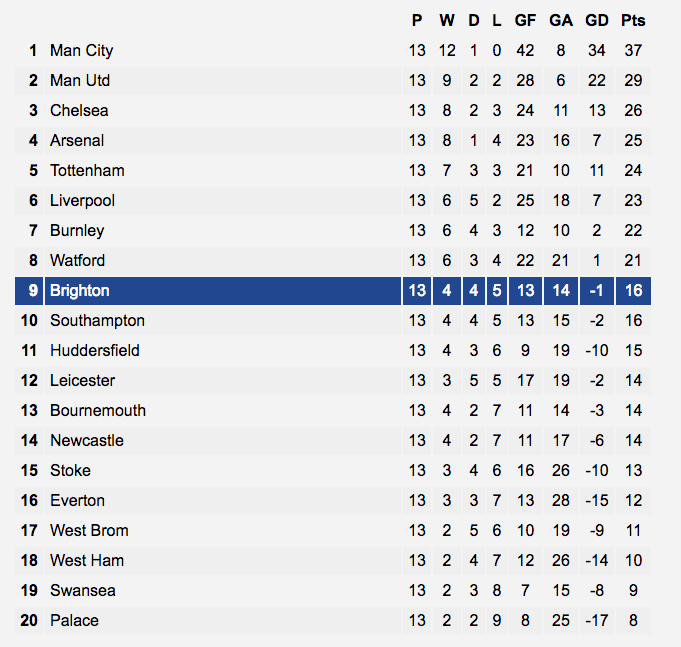The width and height of the screenshot is (681, 647).
Task: Open the Arsenal team entry
Action: click(x=77, y=140)
